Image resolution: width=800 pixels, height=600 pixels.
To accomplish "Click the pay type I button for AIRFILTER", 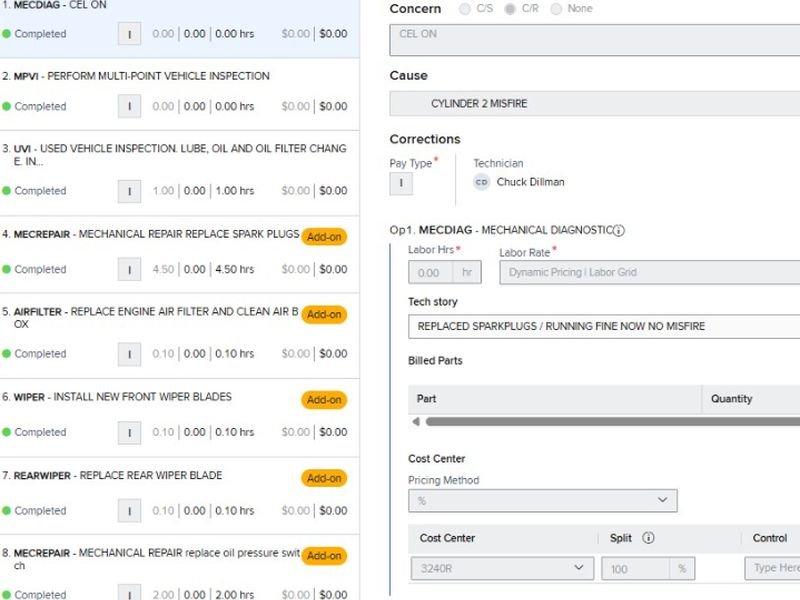I will click(130, 354).
